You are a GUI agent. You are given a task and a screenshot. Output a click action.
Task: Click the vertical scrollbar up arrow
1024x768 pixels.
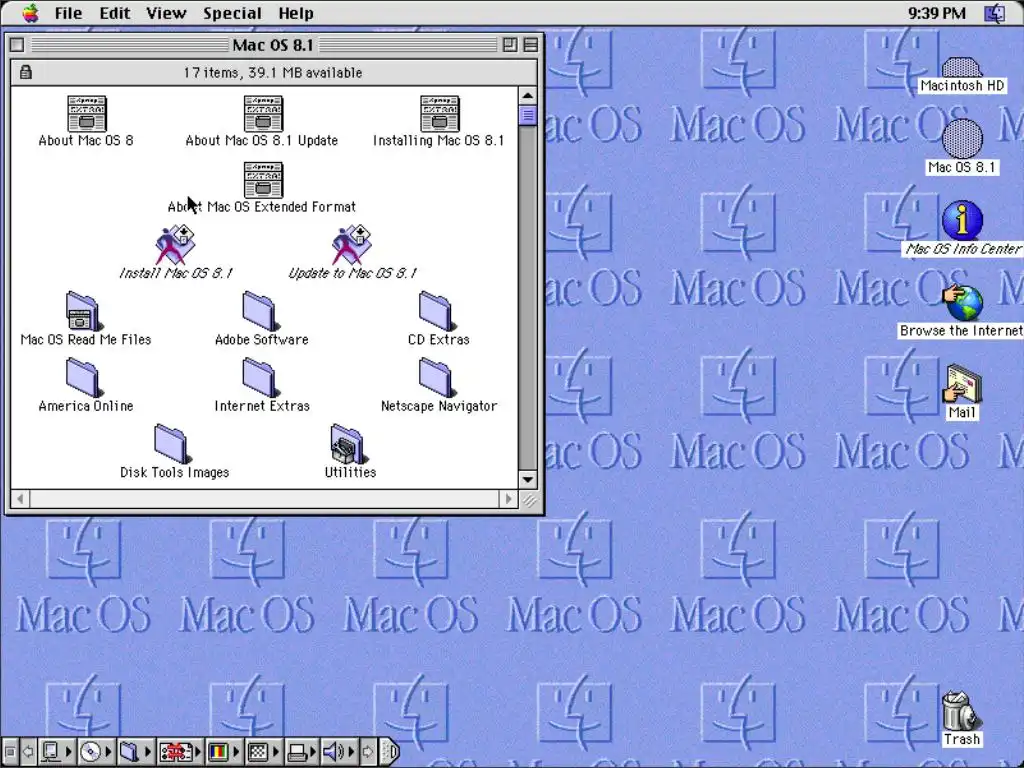tap(528, 95)
